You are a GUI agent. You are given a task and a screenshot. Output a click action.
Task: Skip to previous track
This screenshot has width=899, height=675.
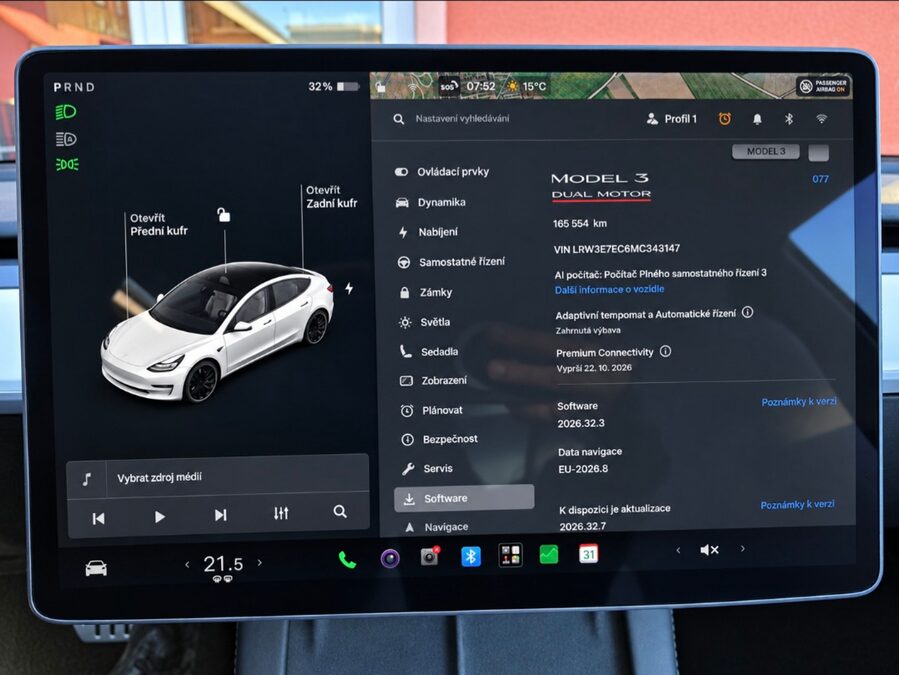(x=99, y=518)
